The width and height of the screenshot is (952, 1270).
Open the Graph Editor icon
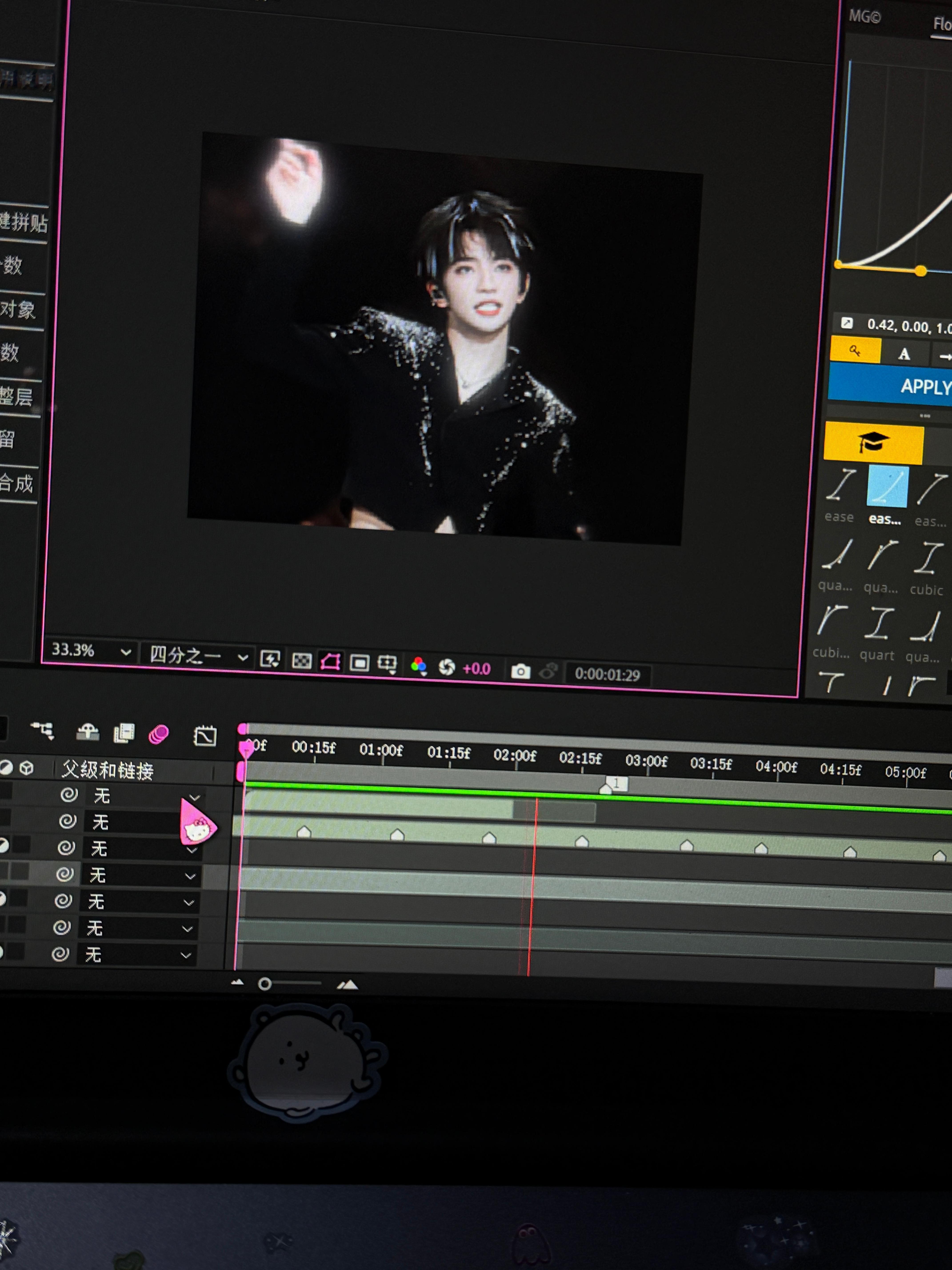(x=205, y=736)
